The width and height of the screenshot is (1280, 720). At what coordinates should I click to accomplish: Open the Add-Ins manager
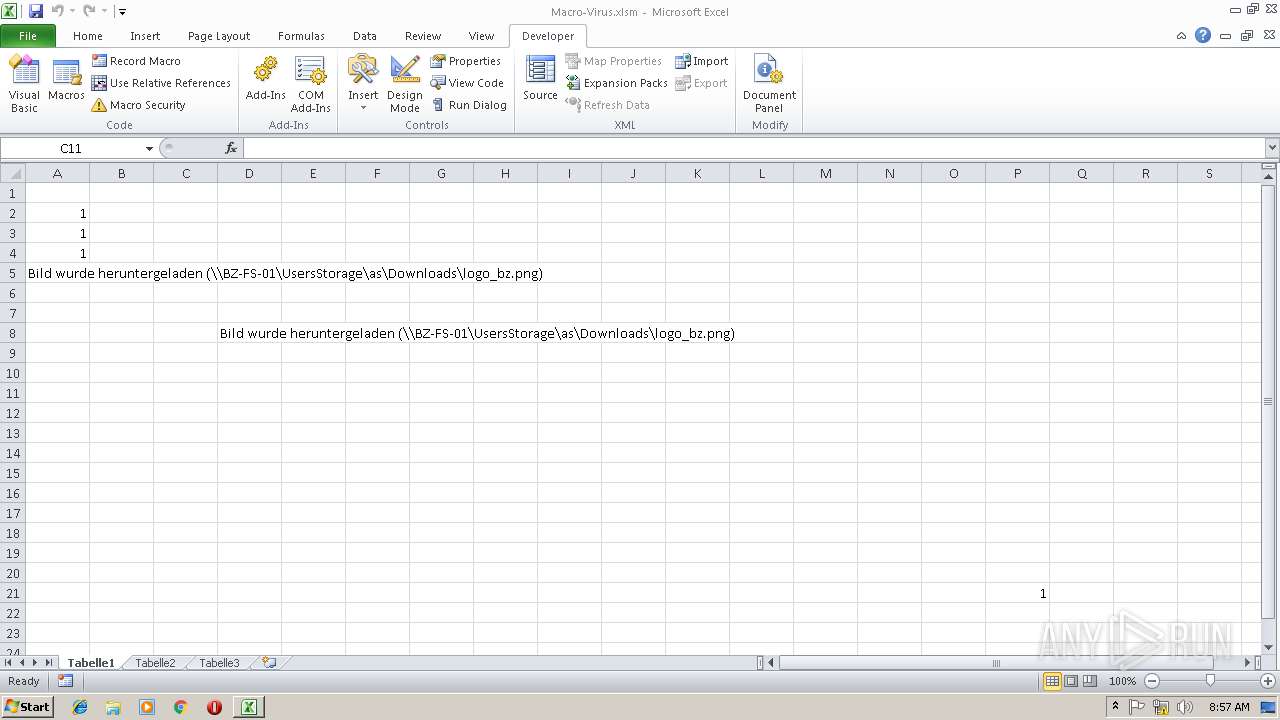[265, 80]
